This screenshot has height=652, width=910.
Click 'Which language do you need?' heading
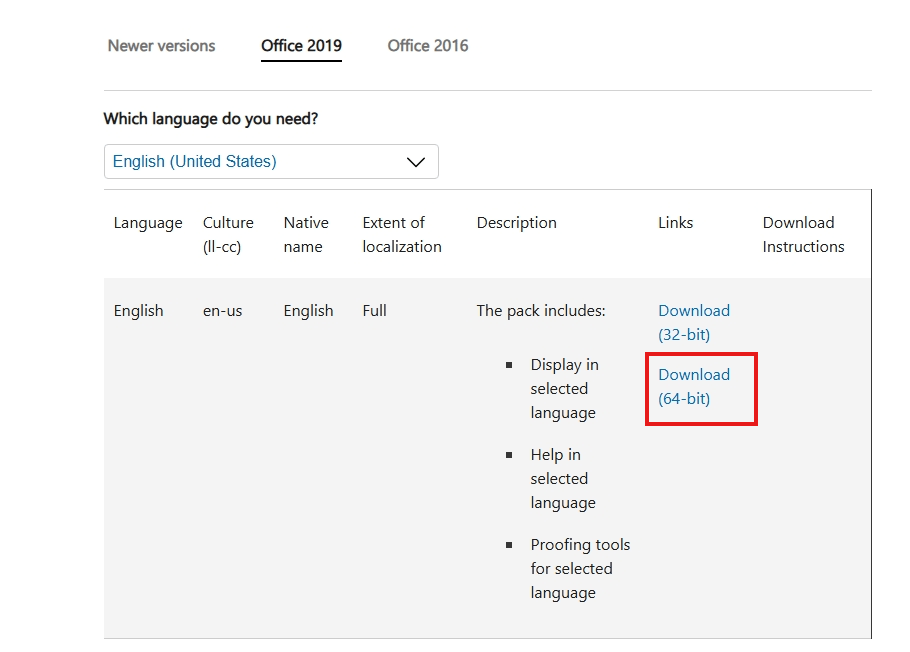click(211, 119)
